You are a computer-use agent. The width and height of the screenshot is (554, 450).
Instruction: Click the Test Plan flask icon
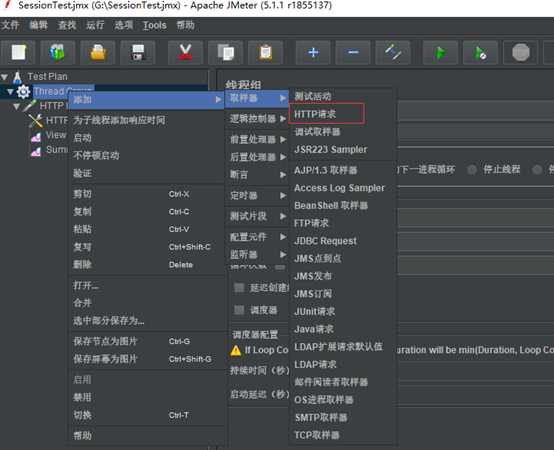[x=17, y=77]
